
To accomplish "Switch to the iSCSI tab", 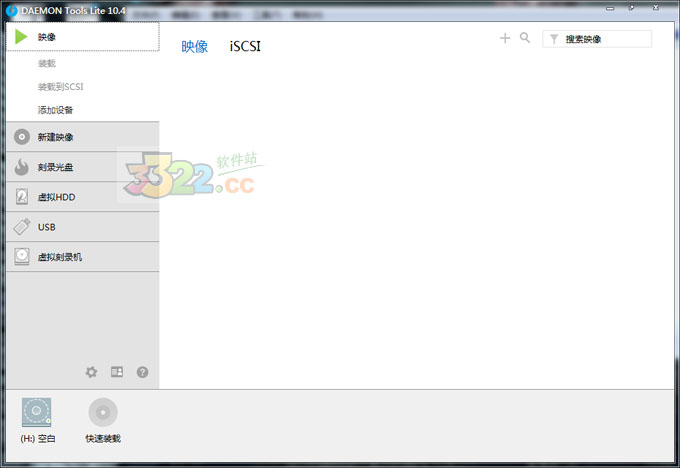I will [x=245, y=46].
